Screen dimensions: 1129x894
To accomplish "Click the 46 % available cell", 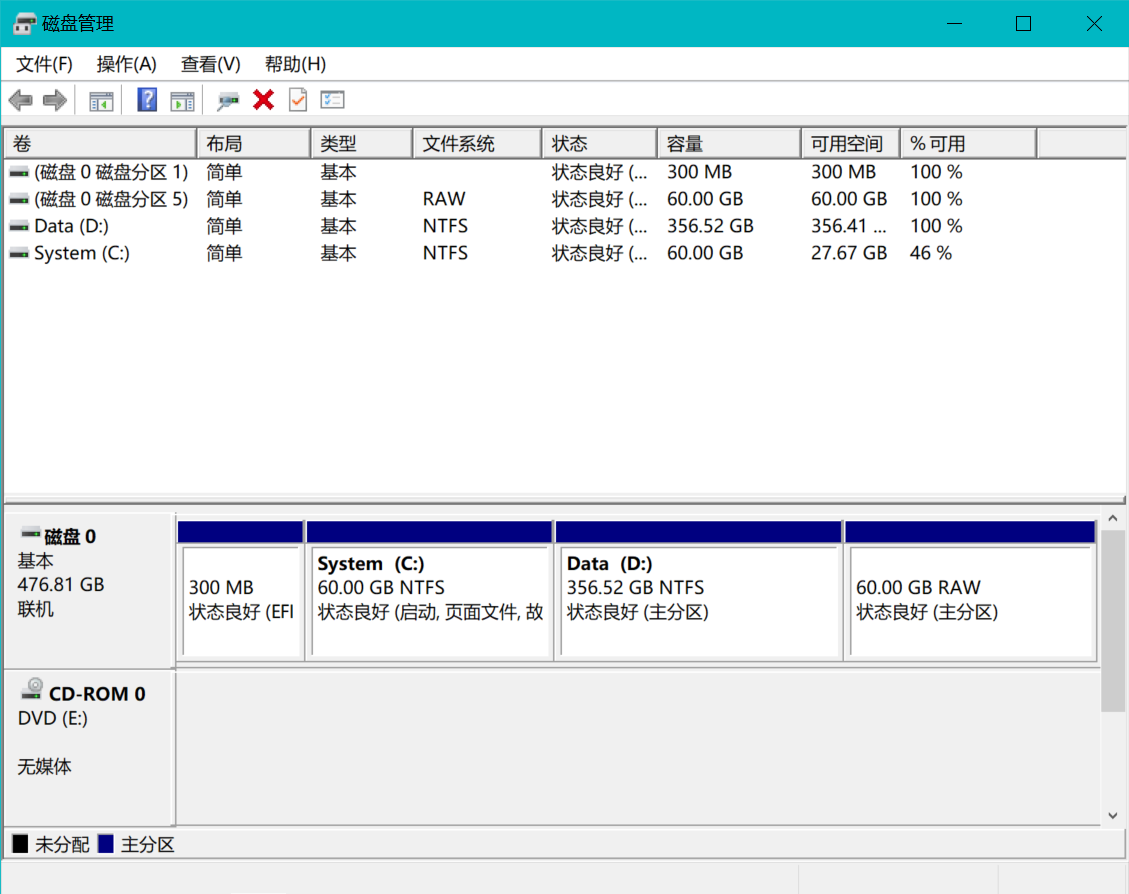I will 931,253.
